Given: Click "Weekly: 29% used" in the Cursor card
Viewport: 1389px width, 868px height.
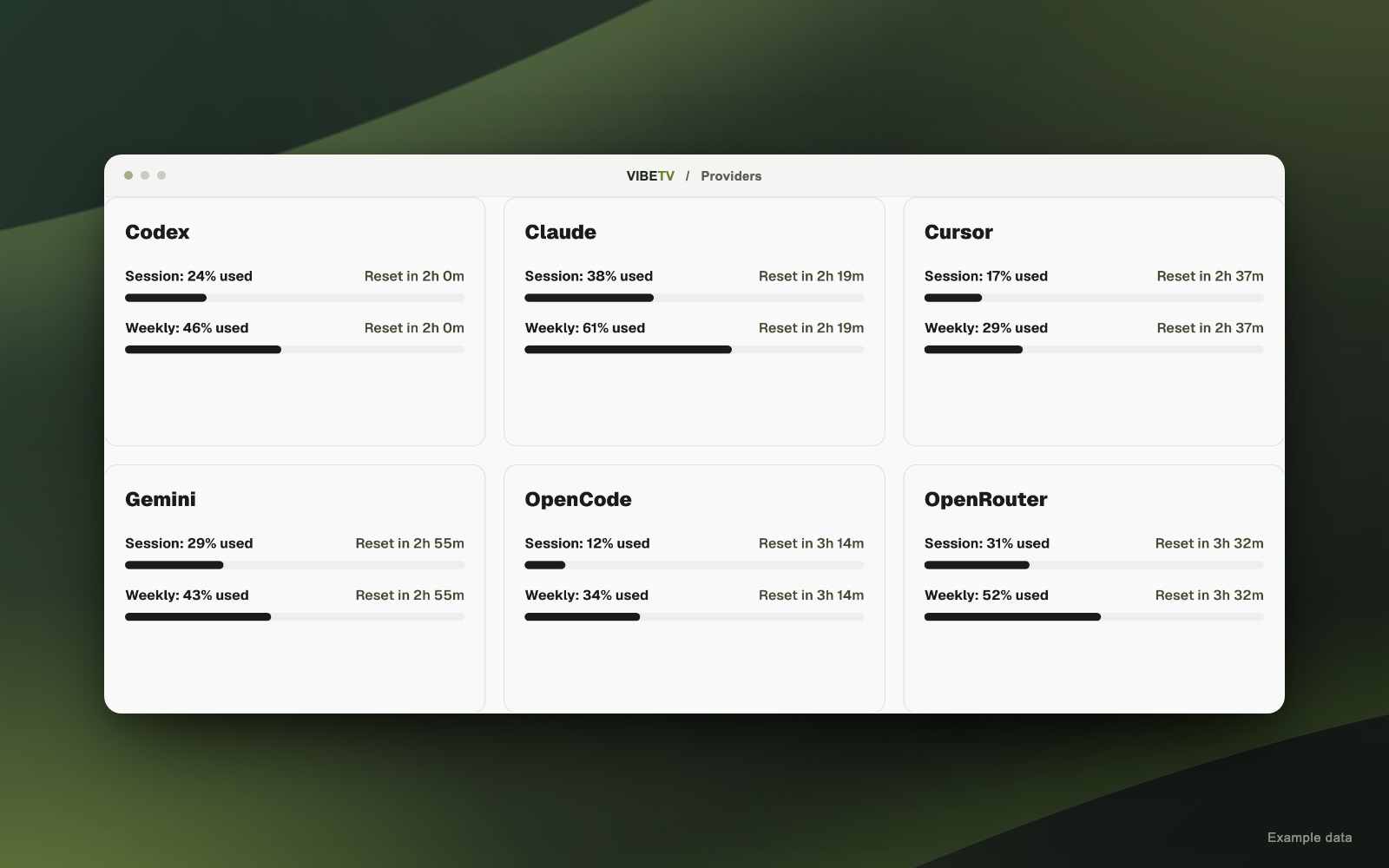Looking at the screenshot, I should [x=986, y=328].
